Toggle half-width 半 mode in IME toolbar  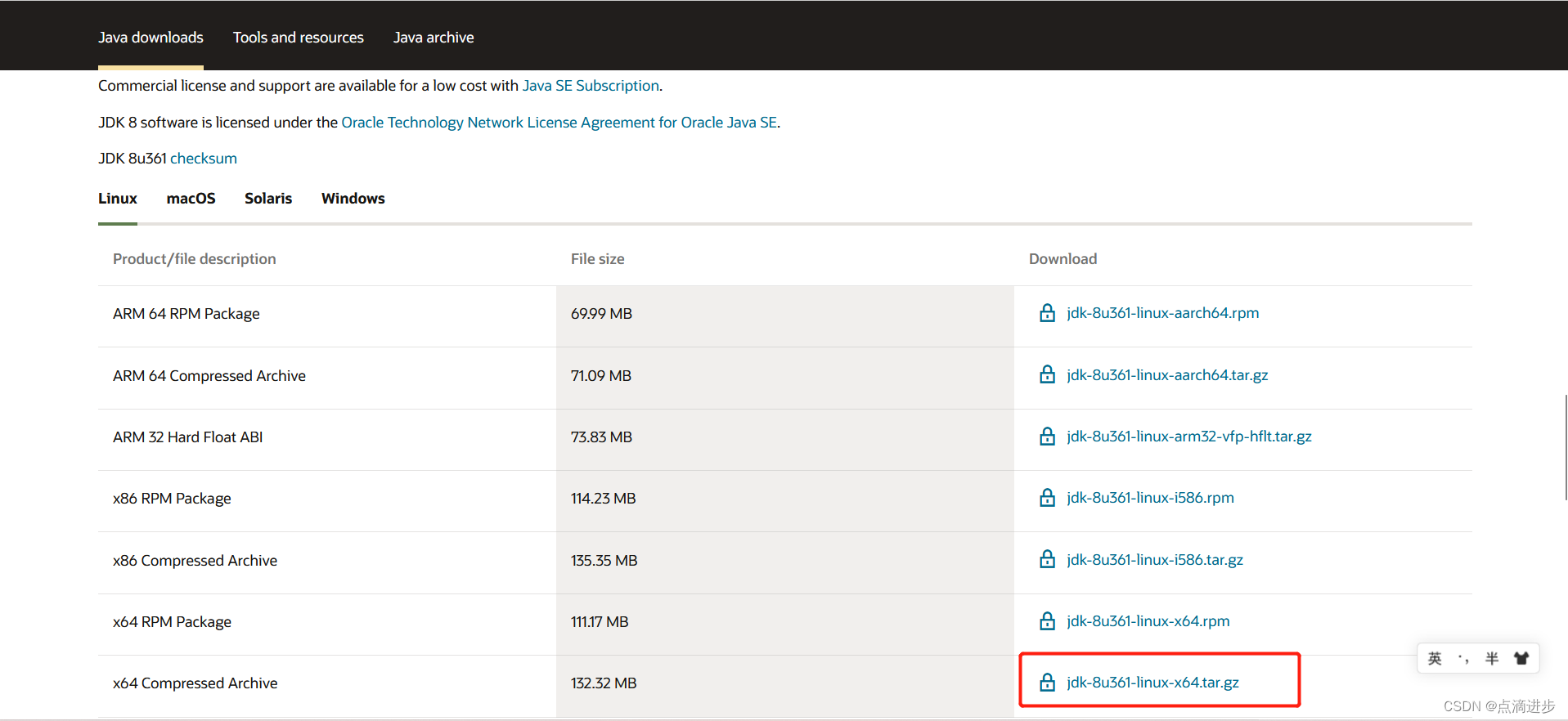coord(1492,658)
